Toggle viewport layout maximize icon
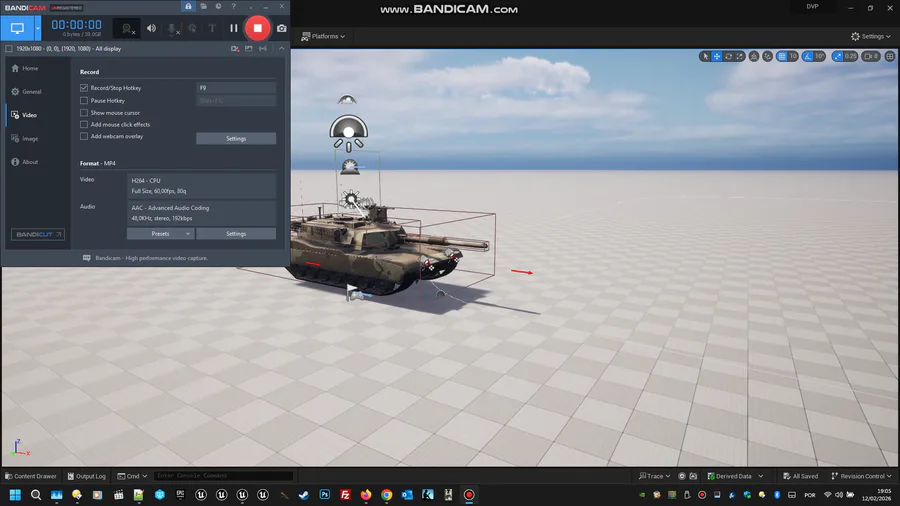The width and height of the screenshot is (900, 506). pyautogui.click(x=890, y=56)
